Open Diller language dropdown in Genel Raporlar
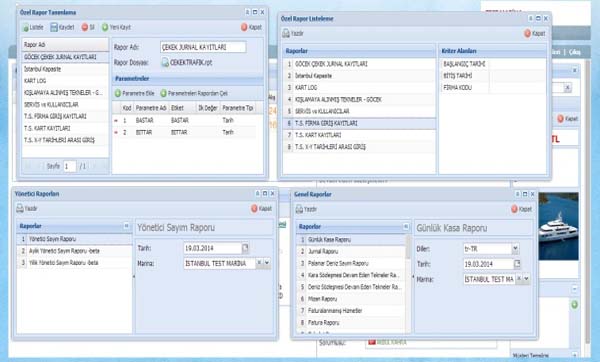600x362 pixels. tap(515, 249)
